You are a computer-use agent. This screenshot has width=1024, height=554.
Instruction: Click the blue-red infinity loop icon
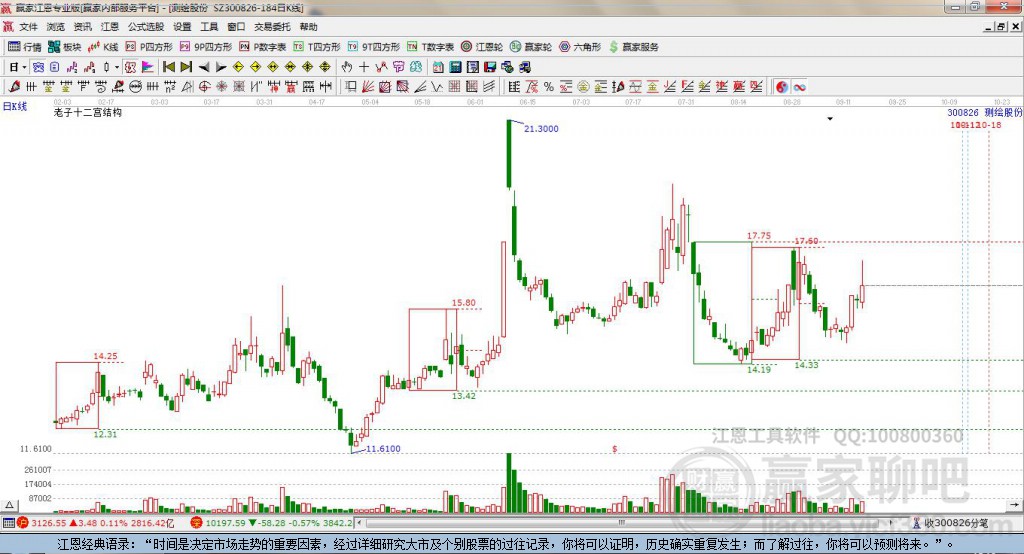coord(799,86)
